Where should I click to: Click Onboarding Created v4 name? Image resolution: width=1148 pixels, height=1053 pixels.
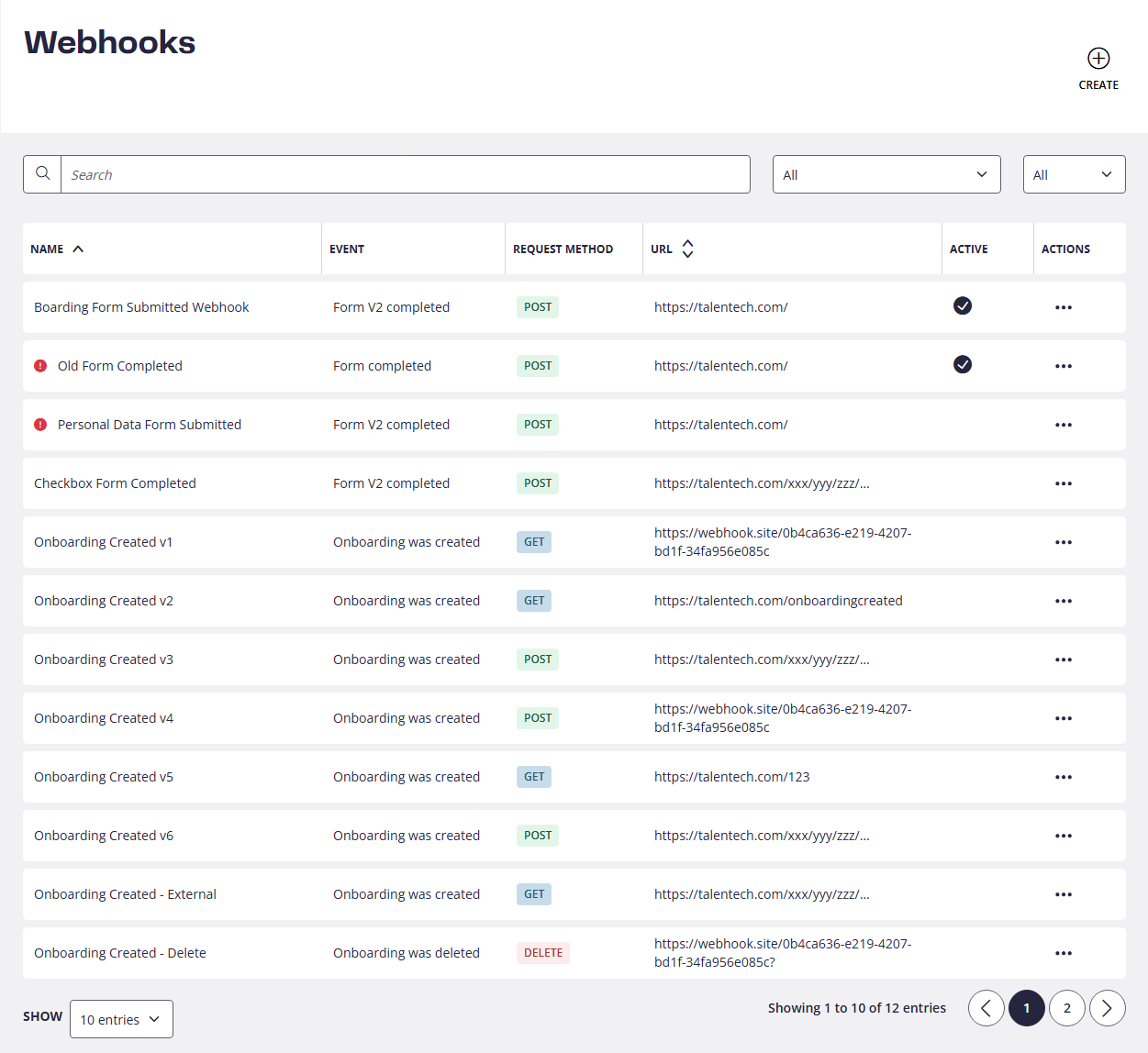click(x=104, y=718)
